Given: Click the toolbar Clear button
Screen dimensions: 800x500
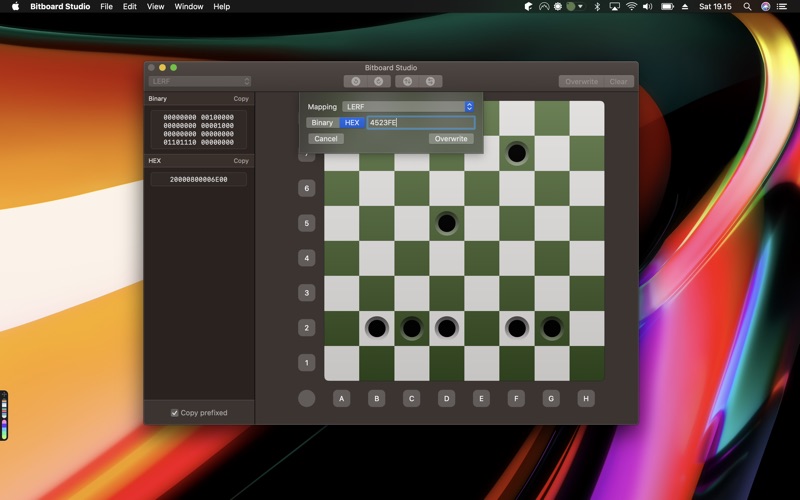Looking at the screenshot, I should tap(618, 82).
